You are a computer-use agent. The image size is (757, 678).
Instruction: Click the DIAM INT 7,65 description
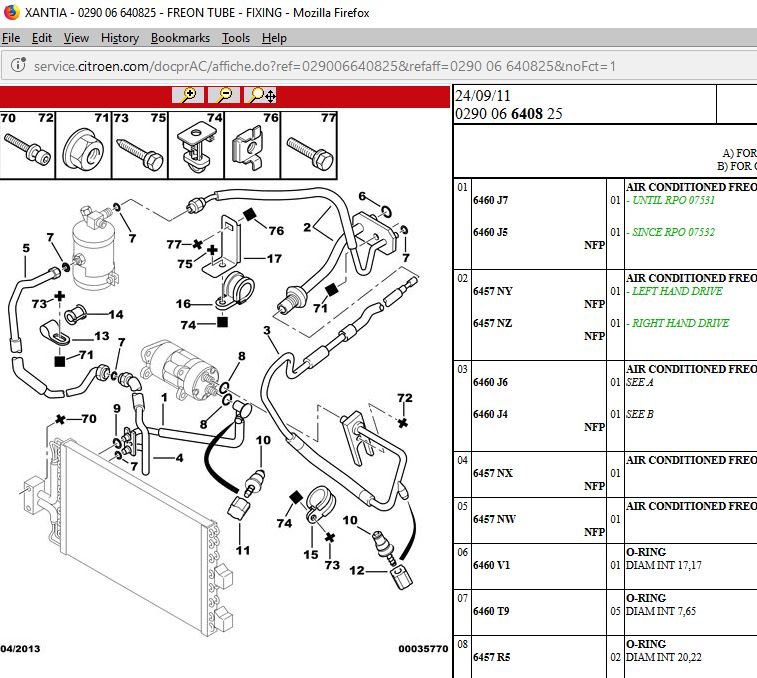point(661,611)
